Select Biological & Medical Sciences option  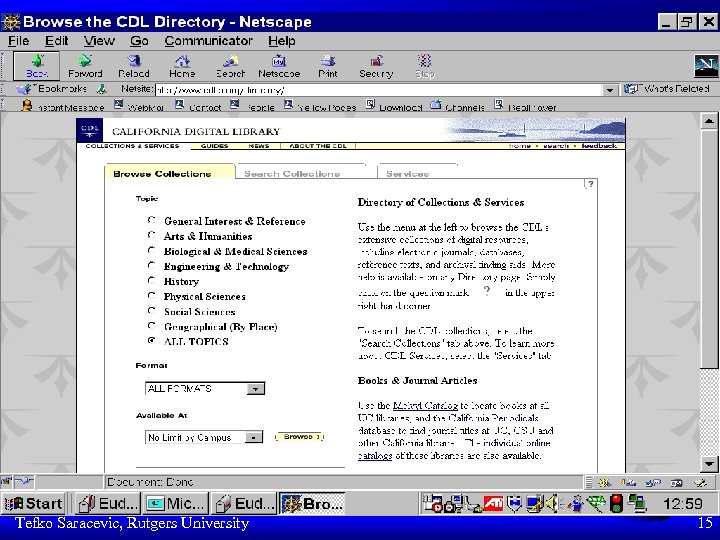(x=151, y=250)
